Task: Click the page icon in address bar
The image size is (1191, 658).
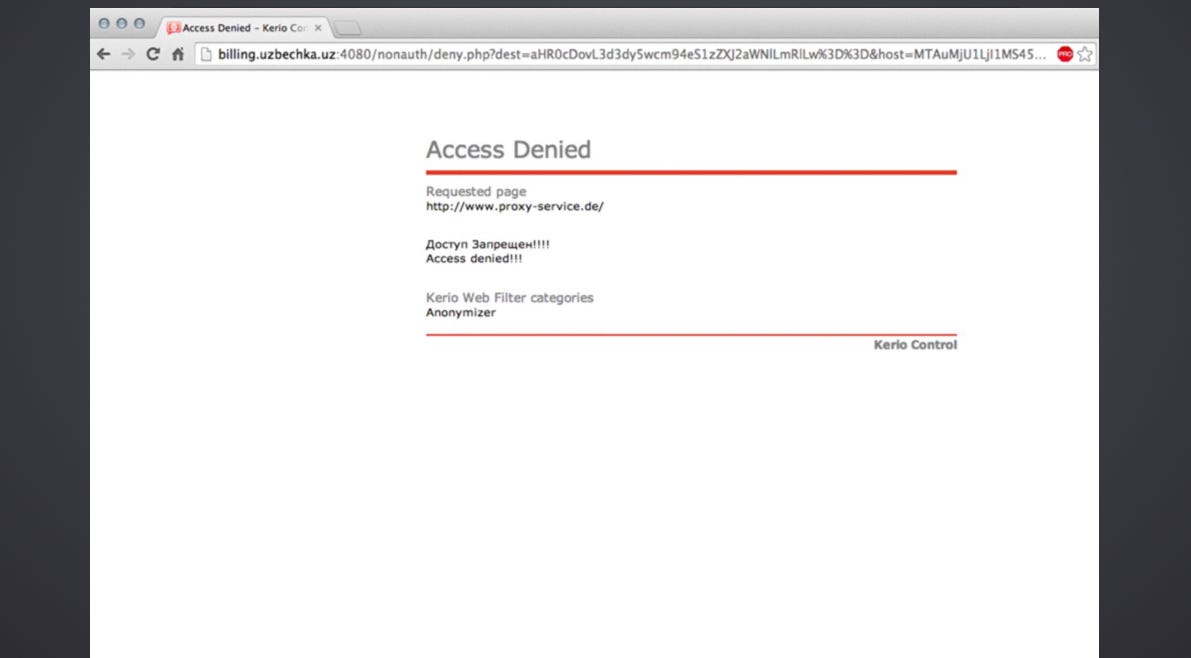Action: [x=206, y=54]
